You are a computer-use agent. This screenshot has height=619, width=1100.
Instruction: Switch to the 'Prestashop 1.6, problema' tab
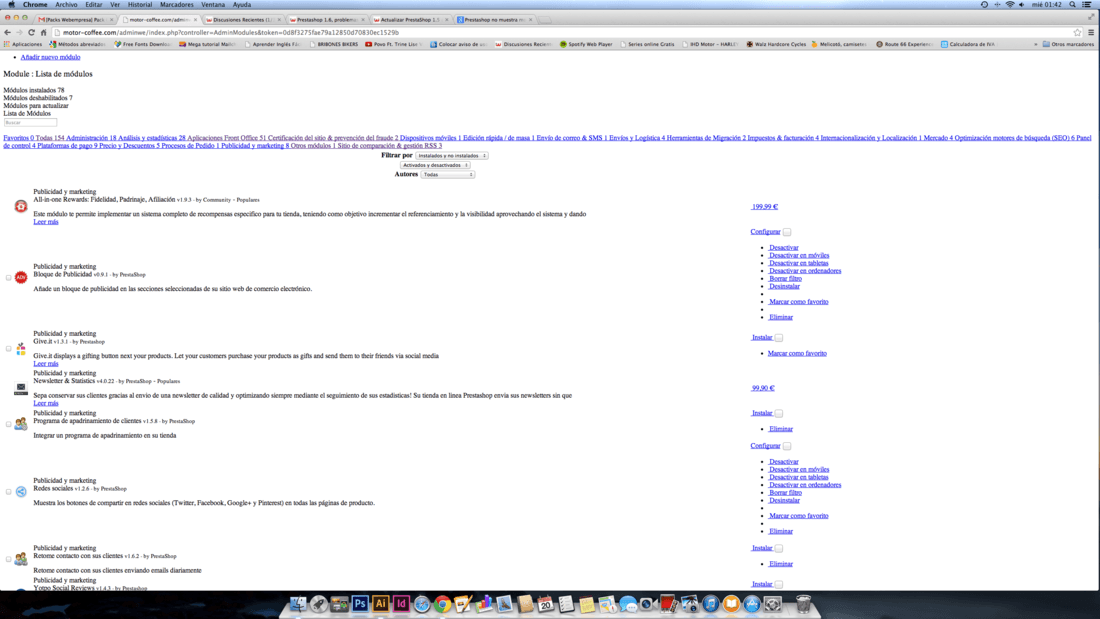[x=326, y=20]
